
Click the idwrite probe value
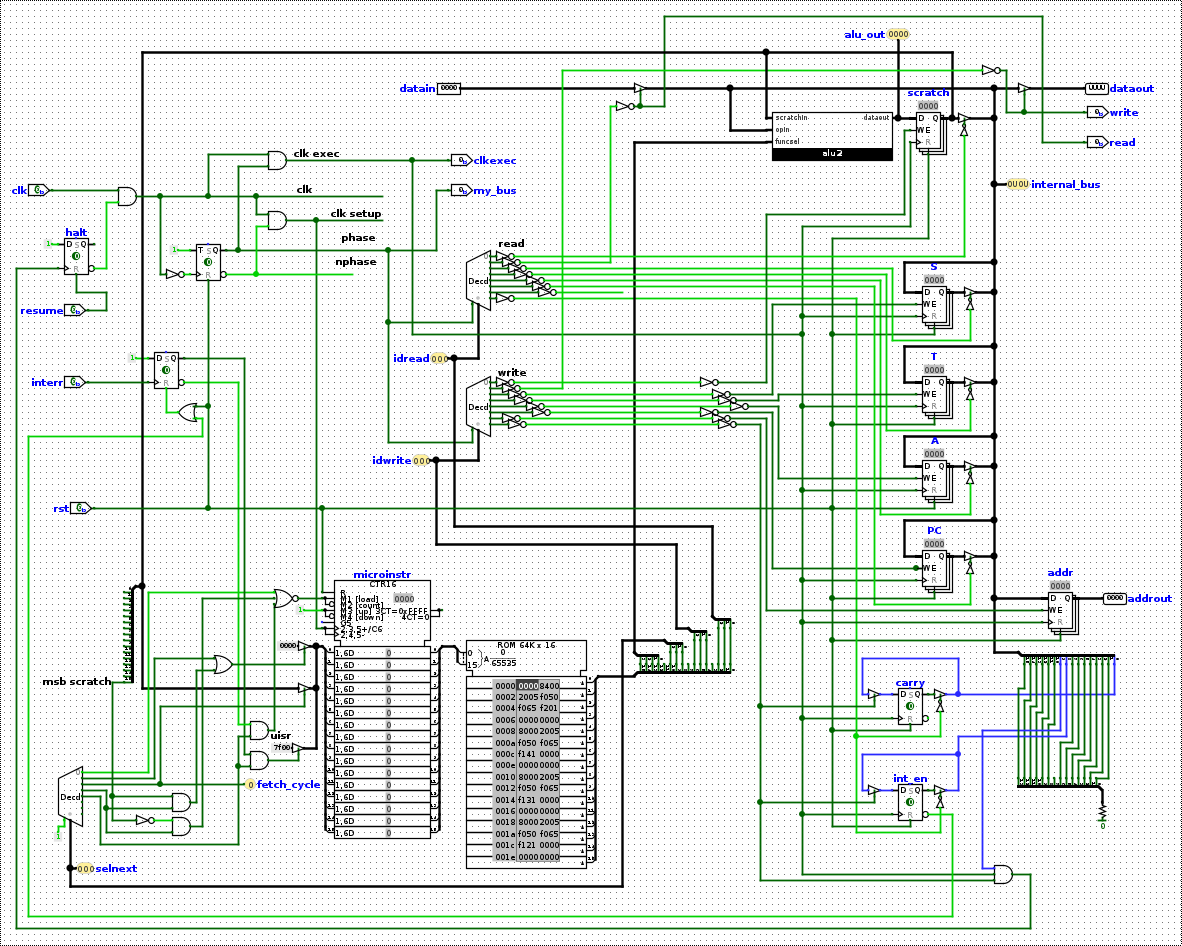pos(421,460)
